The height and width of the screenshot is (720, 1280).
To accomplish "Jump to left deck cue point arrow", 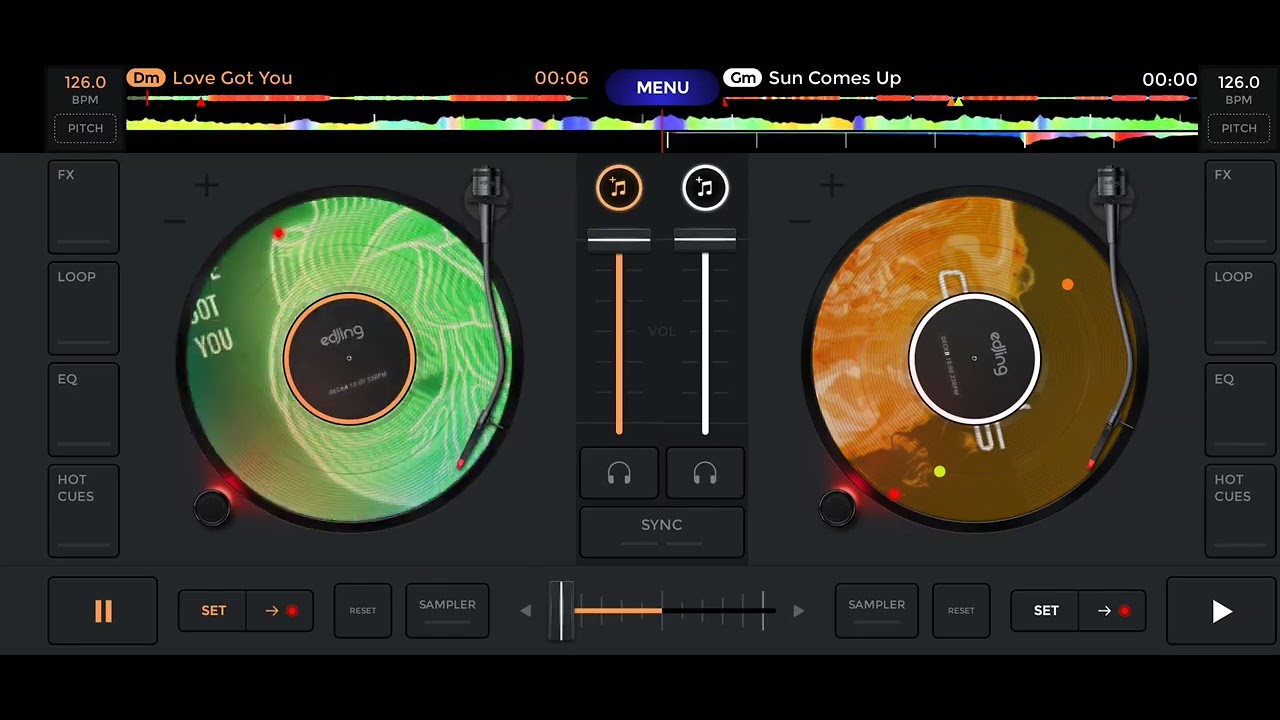I will click(280, 611).
